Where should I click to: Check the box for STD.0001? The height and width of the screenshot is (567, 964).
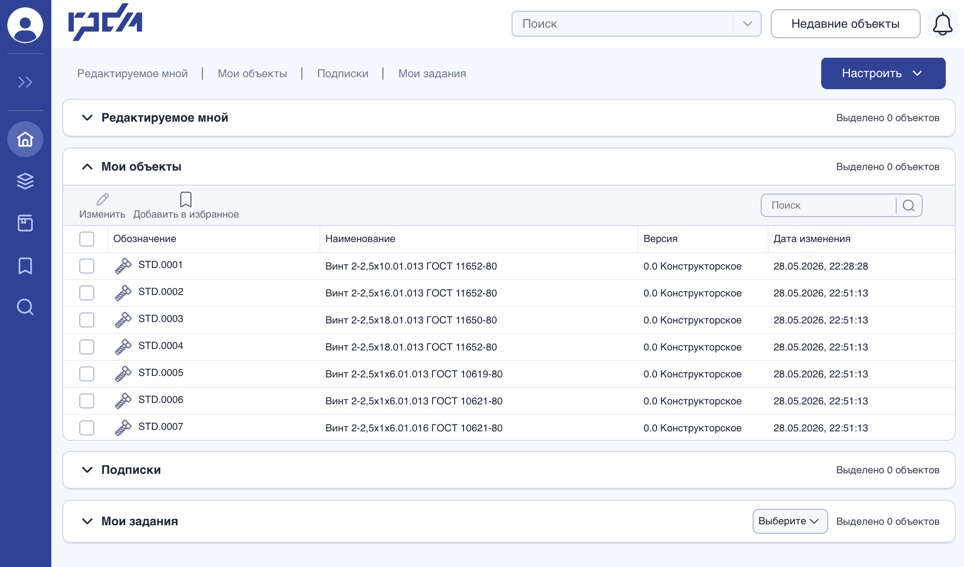[x=87, y=266]
